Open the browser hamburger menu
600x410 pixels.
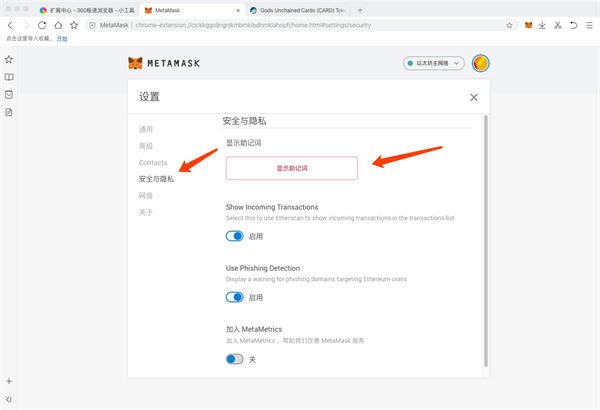(x=589, y=25)
